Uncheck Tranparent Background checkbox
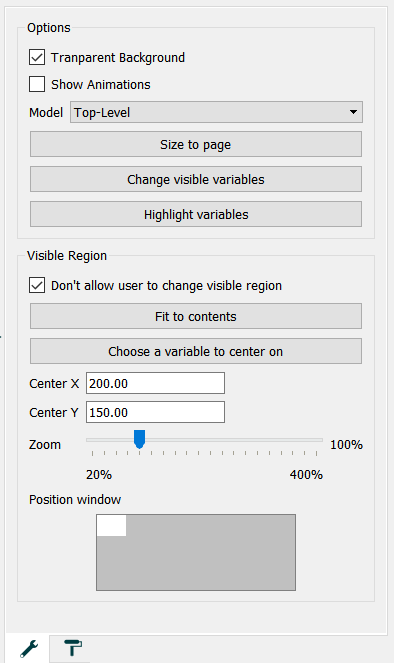Screen dimensions: 394x663 click(x=37, y=57)
